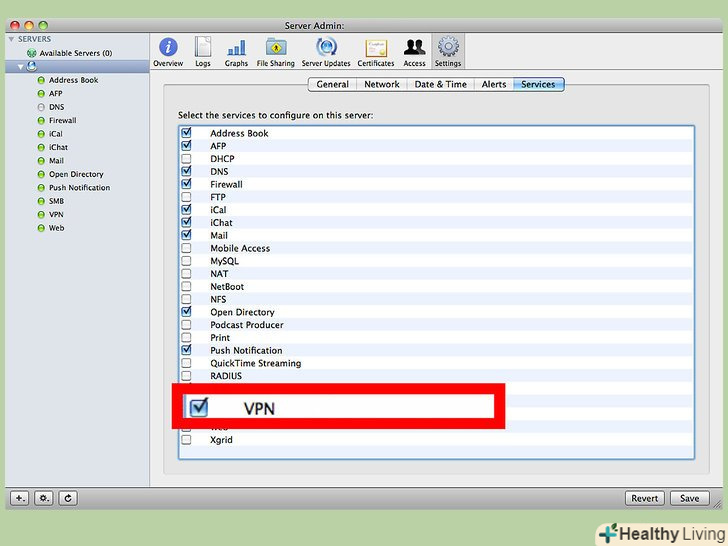The image size is (728, 546).
Task: Click the 'Mail' row text in services list
Action: (x=219, y=235)
